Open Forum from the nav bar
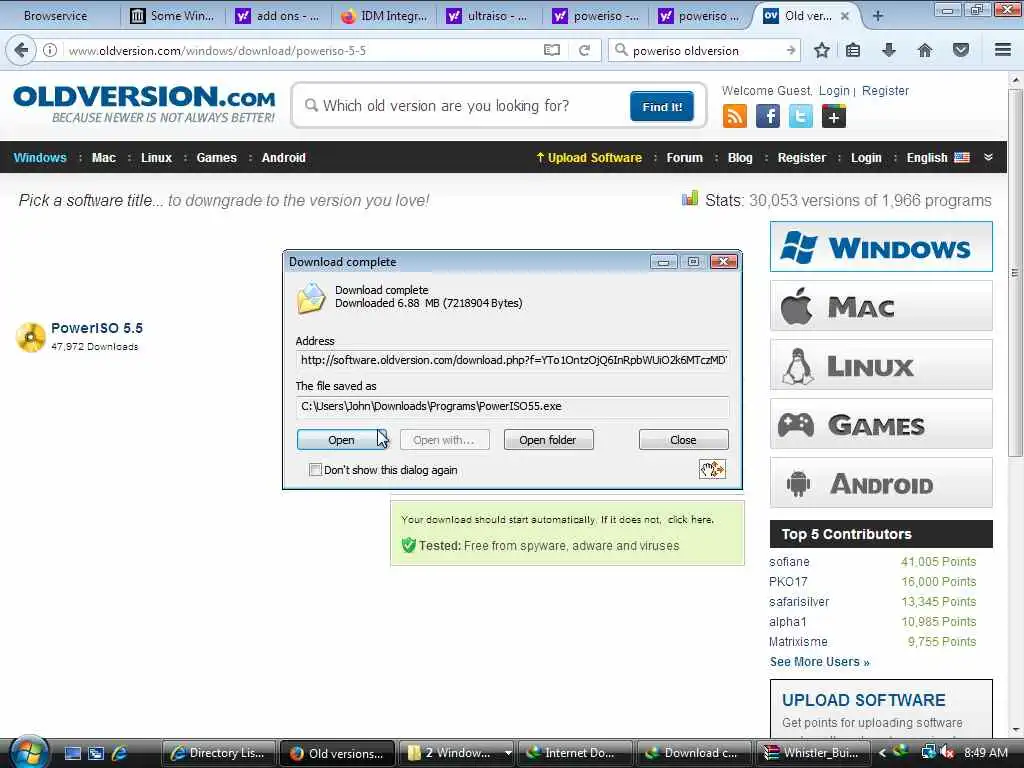Image resolution: width=1024 pixels, height=768 pixels. pos(684,157)
